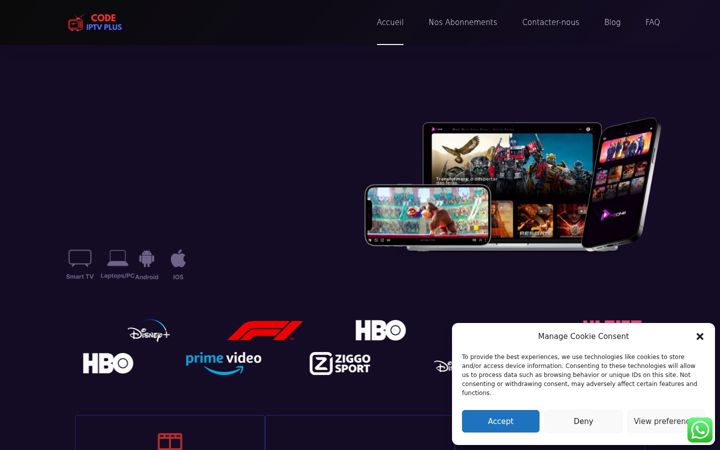The height and width of the screenshot is (450, 720).
Task: Click the Smart TV icon
Action: coord(80,259)
